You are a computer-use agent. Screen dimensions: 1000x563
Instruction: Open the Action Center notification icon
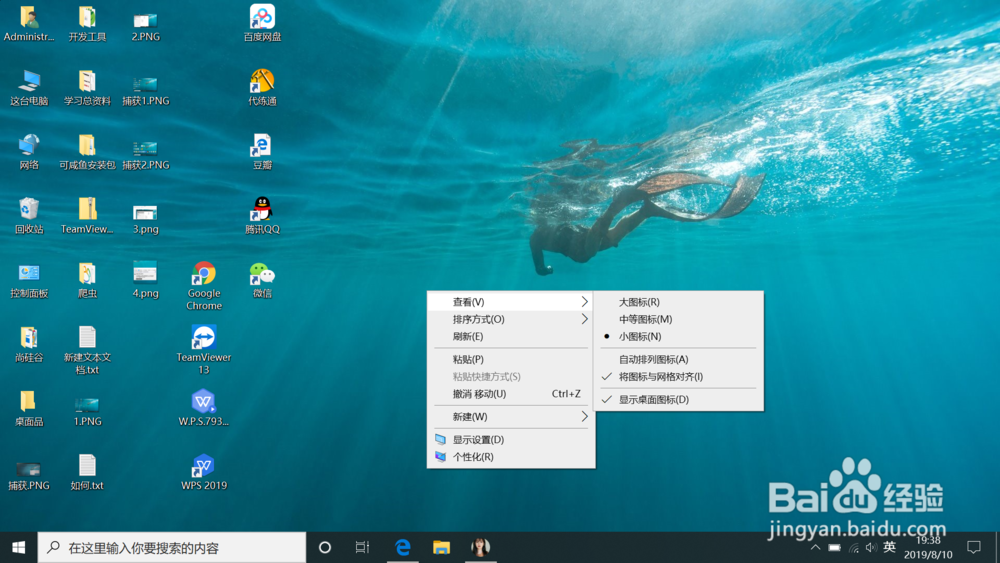[x=973, y=547]
